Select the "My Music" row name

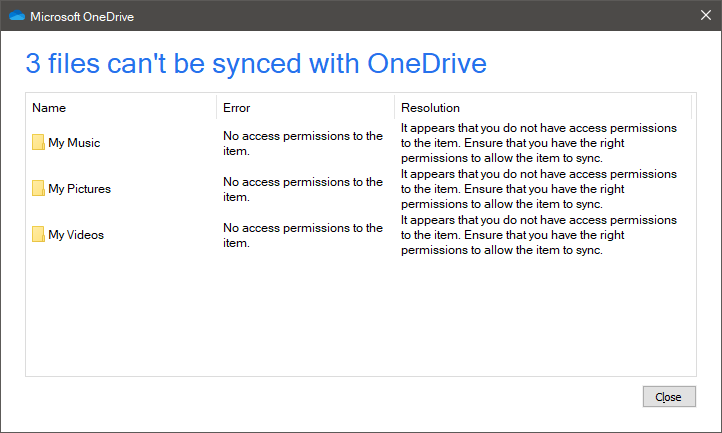tap(74, 143)
